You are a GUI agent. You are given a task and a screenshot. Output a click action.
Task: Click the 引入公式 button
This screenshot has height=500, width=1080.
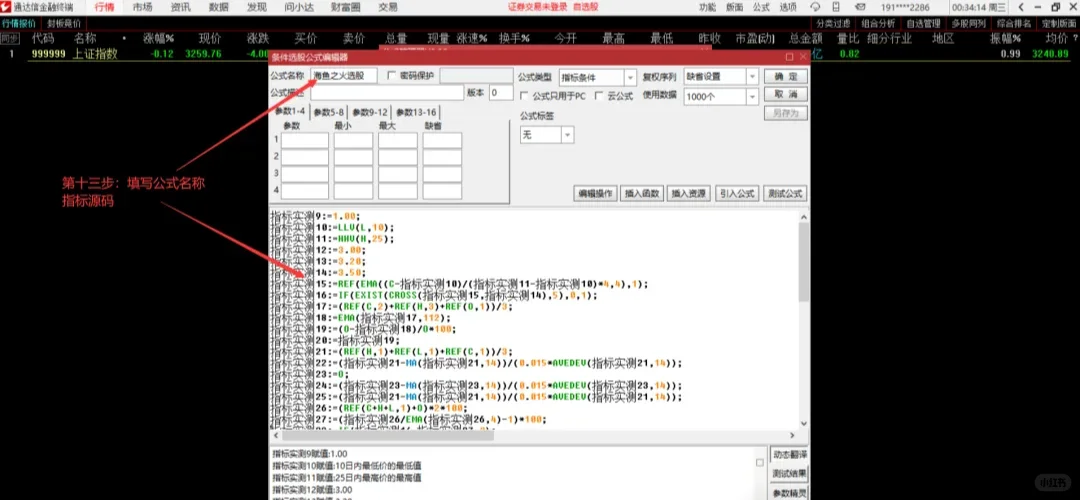[x=737, y=194]
